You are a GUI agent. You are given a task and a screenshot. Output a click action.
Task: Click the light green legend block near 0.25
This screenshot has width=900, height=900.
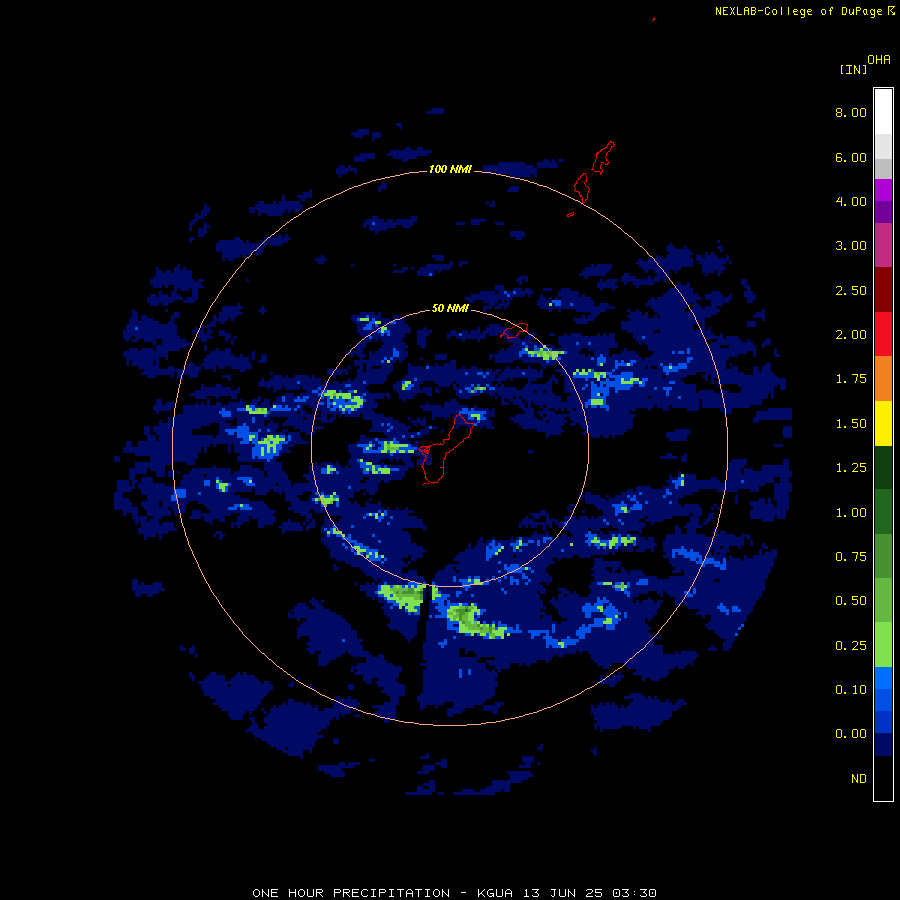click(x=883, y=645)
